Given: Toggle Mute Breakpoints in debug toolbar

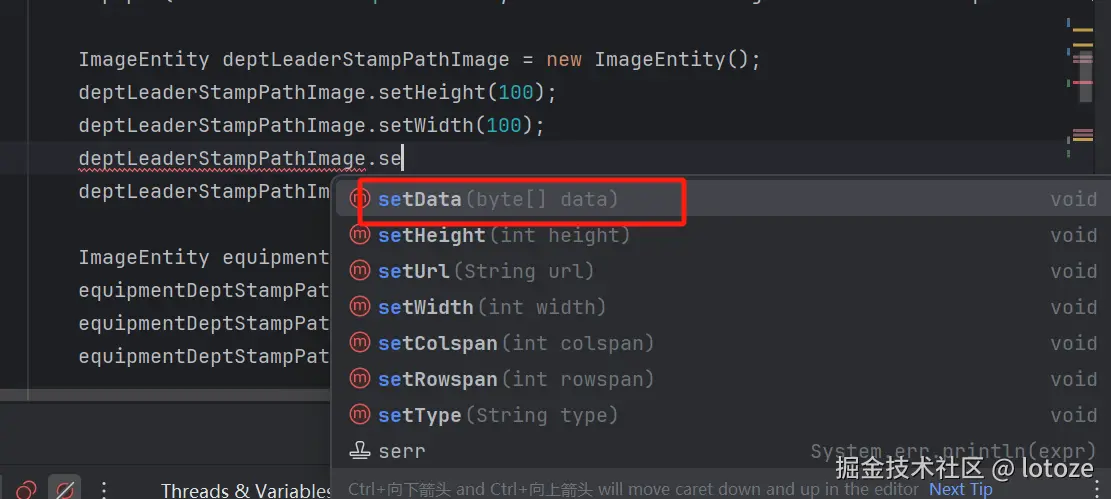Looking at the screenshot, I should click(x=65, y=490).
